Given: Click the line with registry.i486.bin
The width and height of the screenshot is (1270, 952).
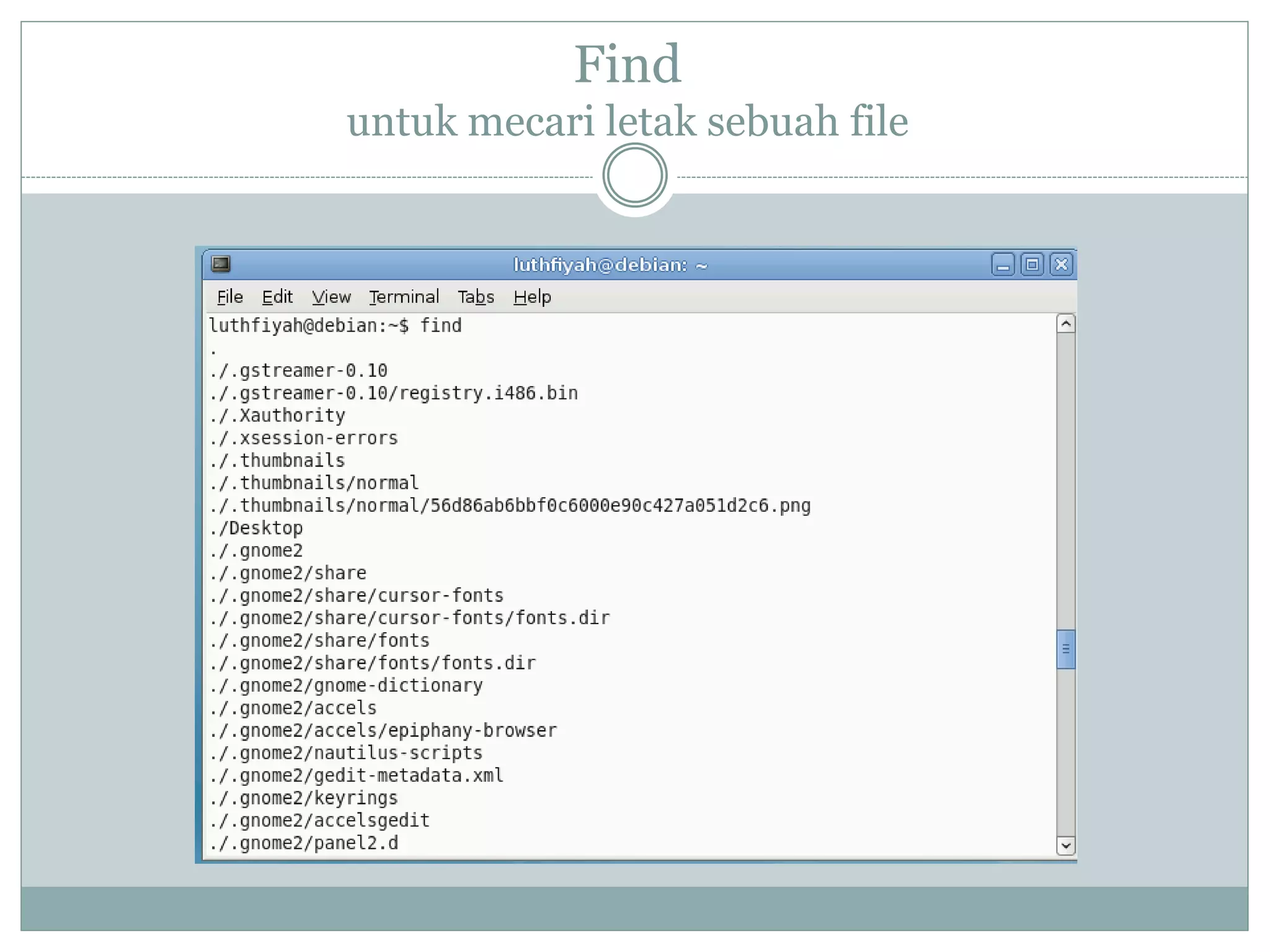Looking at the screenshot, I should (394, 393).
